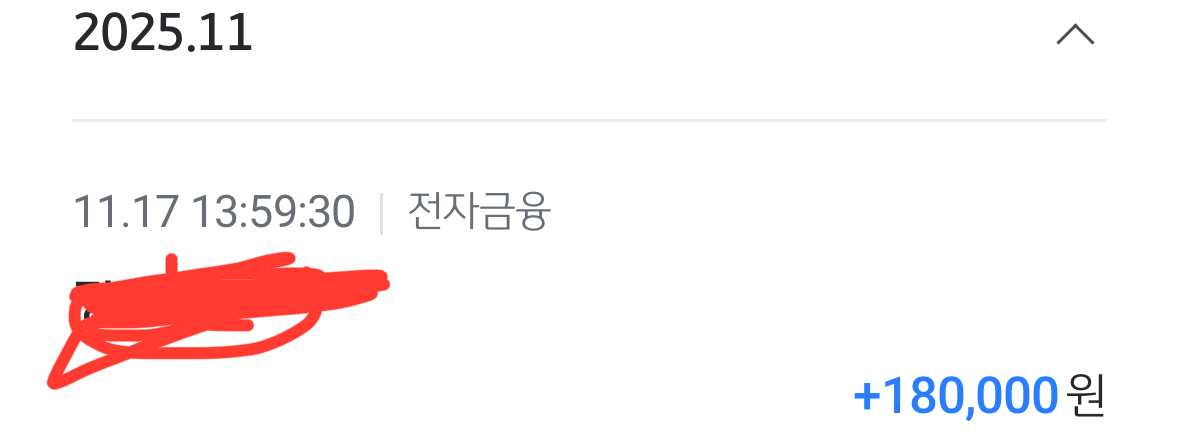Click the horizontal divider under 2025.11
The height and width of the screenshot is (439, 1179).
pos(590,120)
